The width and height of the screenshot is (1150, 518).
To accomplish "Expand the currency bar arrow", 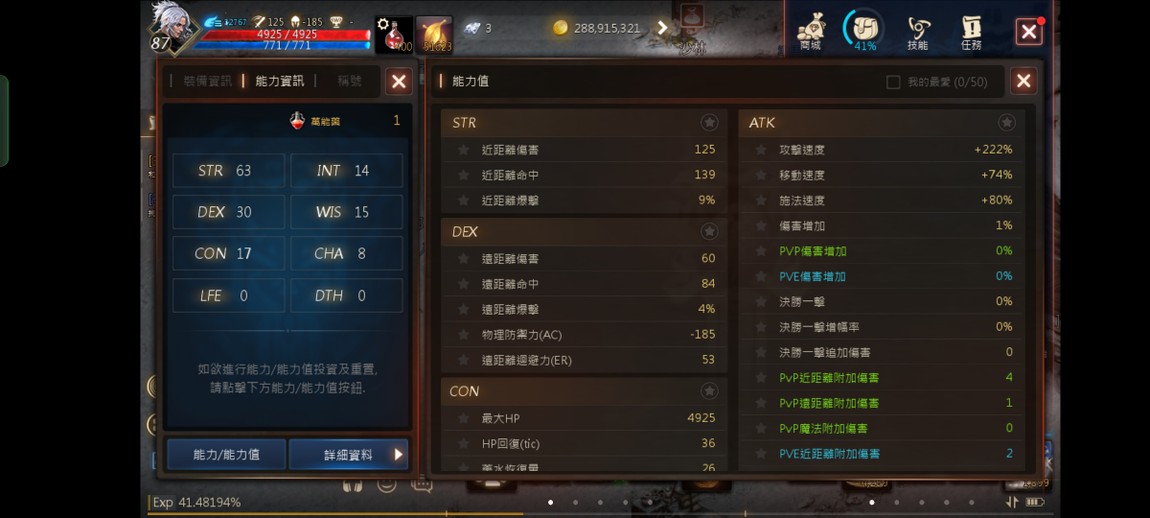I will pos(662,28).
